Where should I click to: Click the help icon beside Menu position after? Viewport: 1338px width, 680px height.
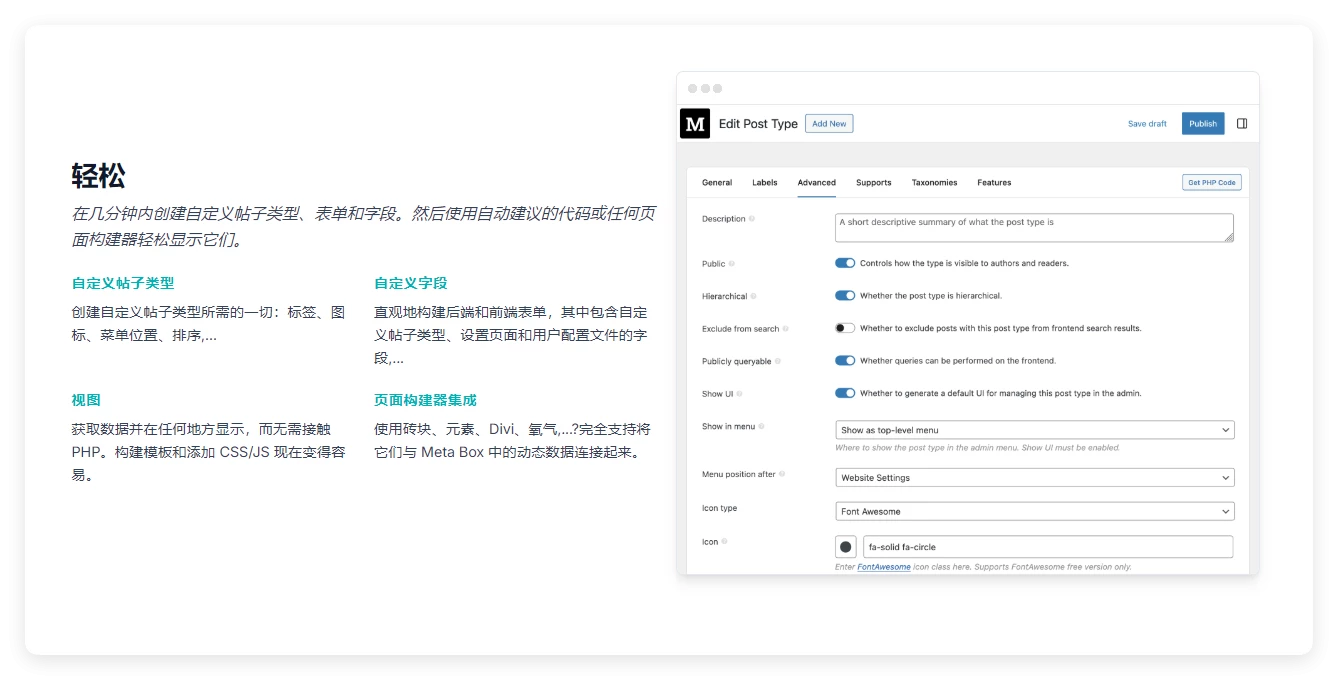click(781, 474)
